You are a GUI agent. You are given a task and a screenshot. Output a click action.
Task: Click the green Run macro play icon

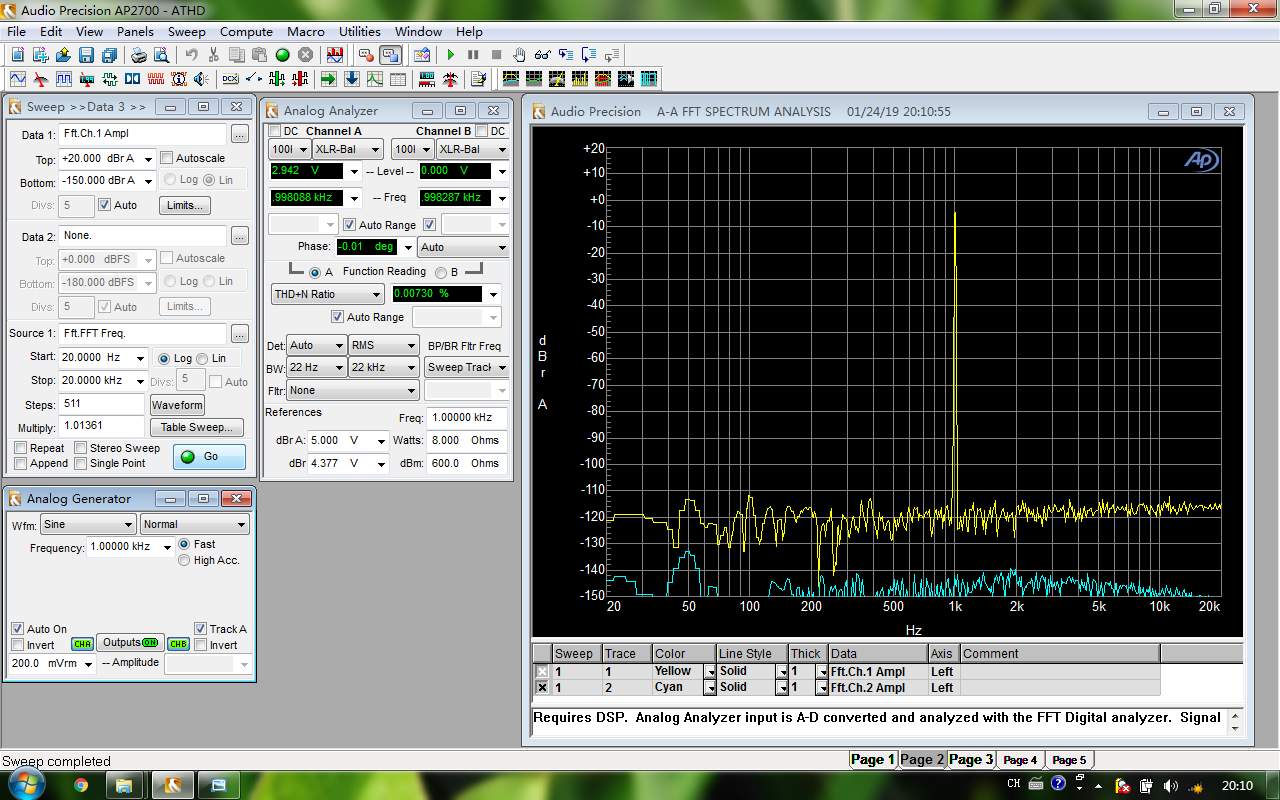450,55
